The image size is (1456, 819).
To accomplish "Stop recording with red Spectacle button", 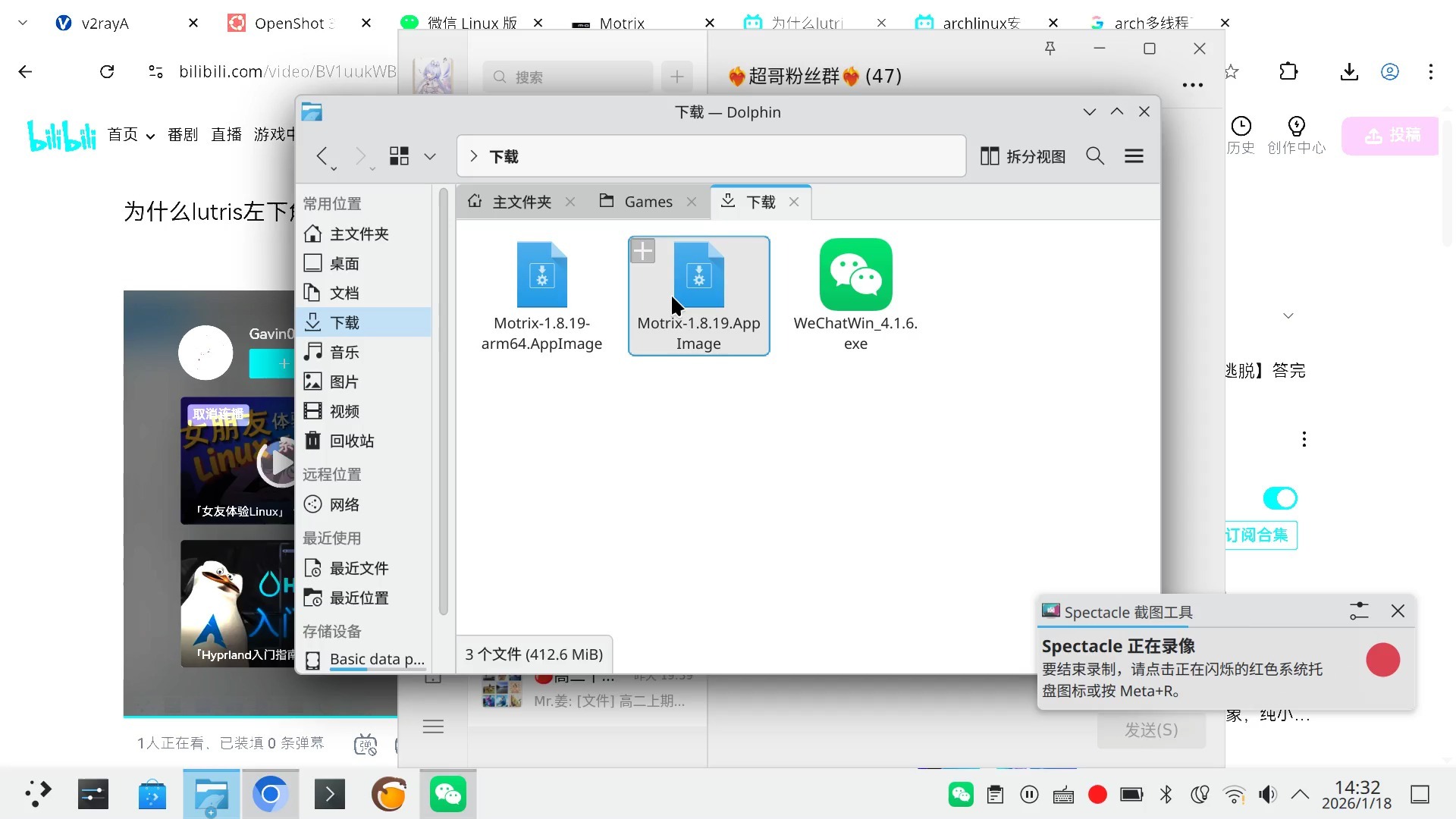I will click(x=1382, y=660).
